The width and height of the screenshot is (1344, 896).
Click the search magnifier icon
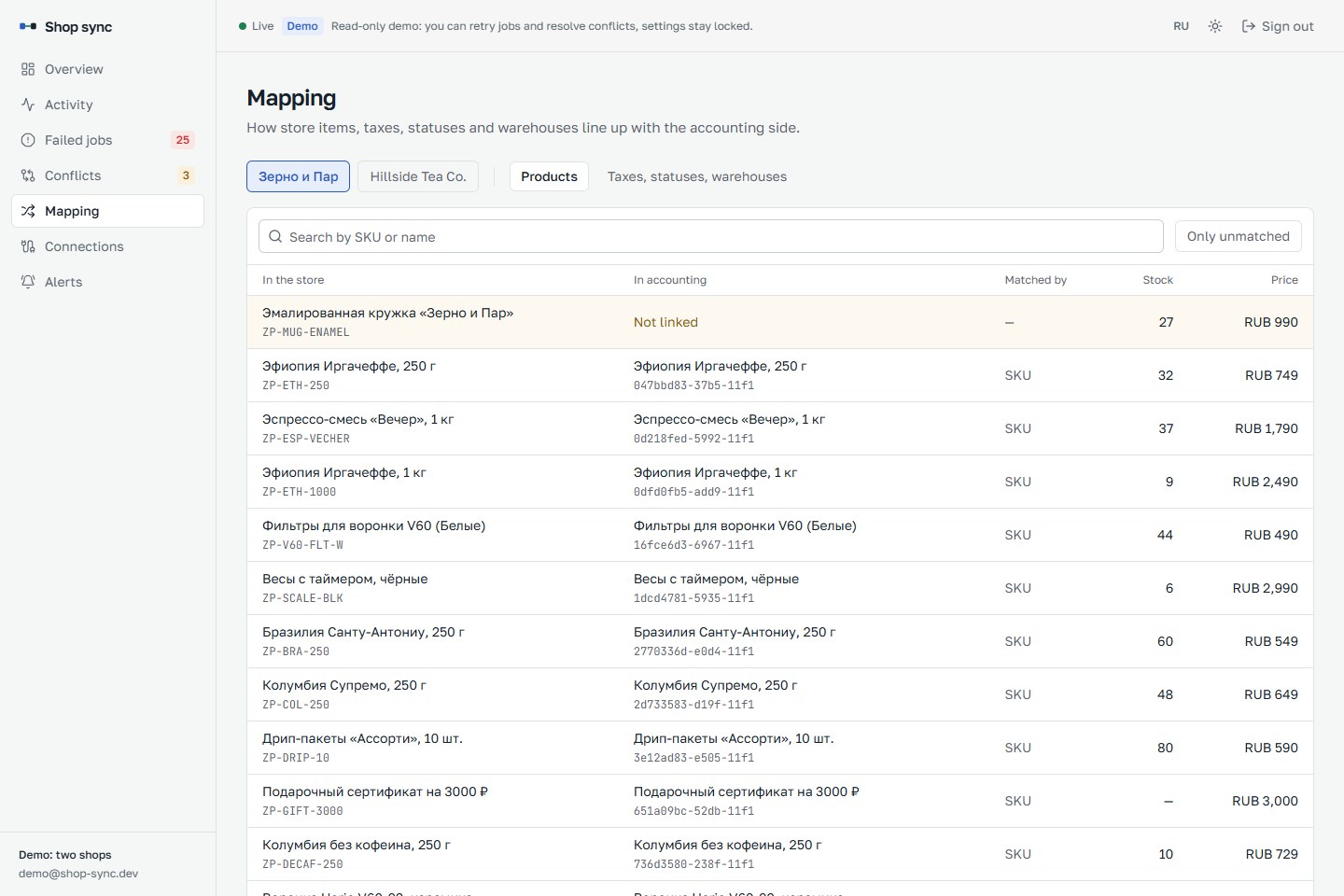[x=275, y=237]
